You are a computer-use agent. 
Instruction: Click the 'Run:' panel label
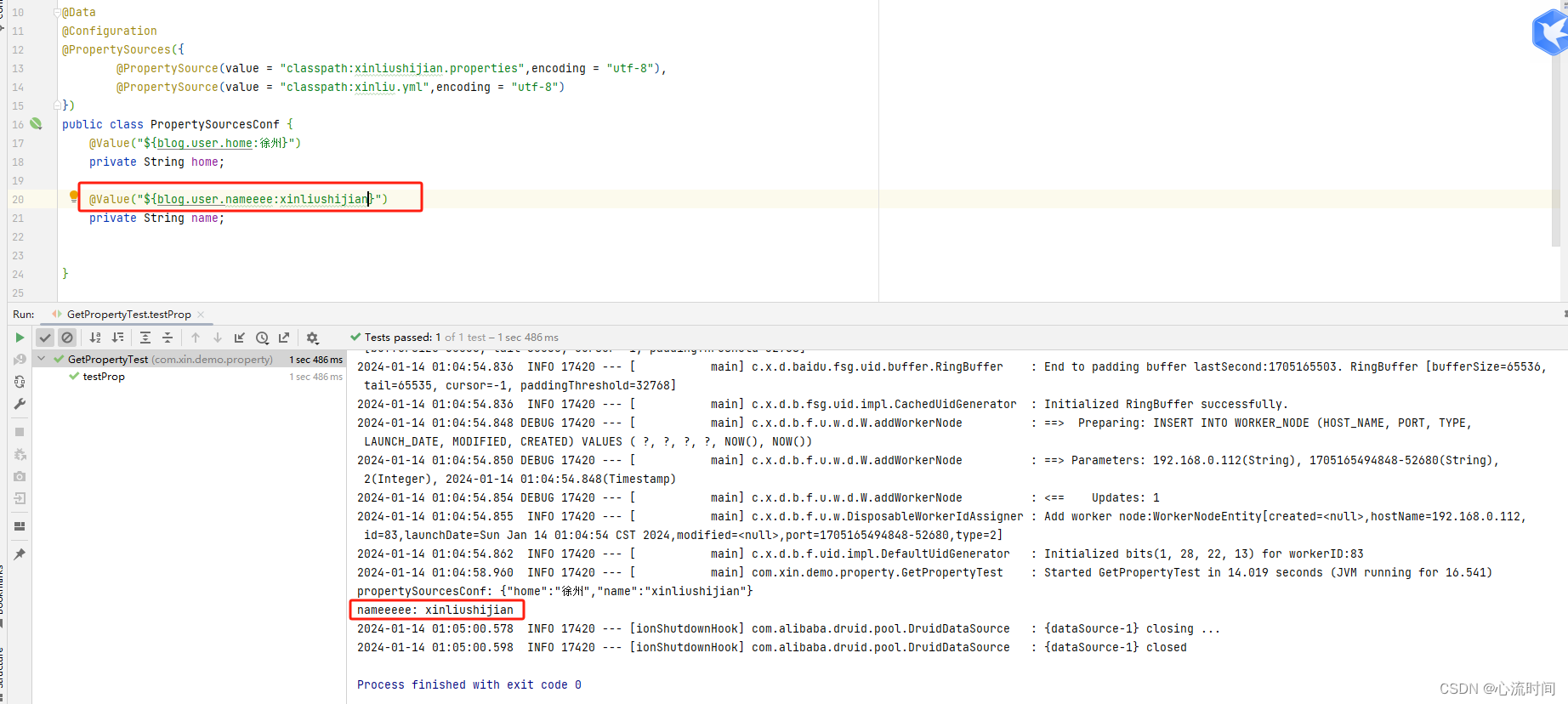coord(24,315)
